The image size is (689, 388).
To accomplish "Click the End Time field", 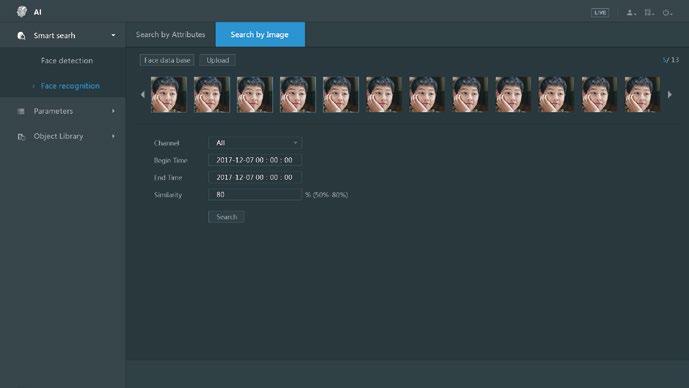I will (255, 177).
